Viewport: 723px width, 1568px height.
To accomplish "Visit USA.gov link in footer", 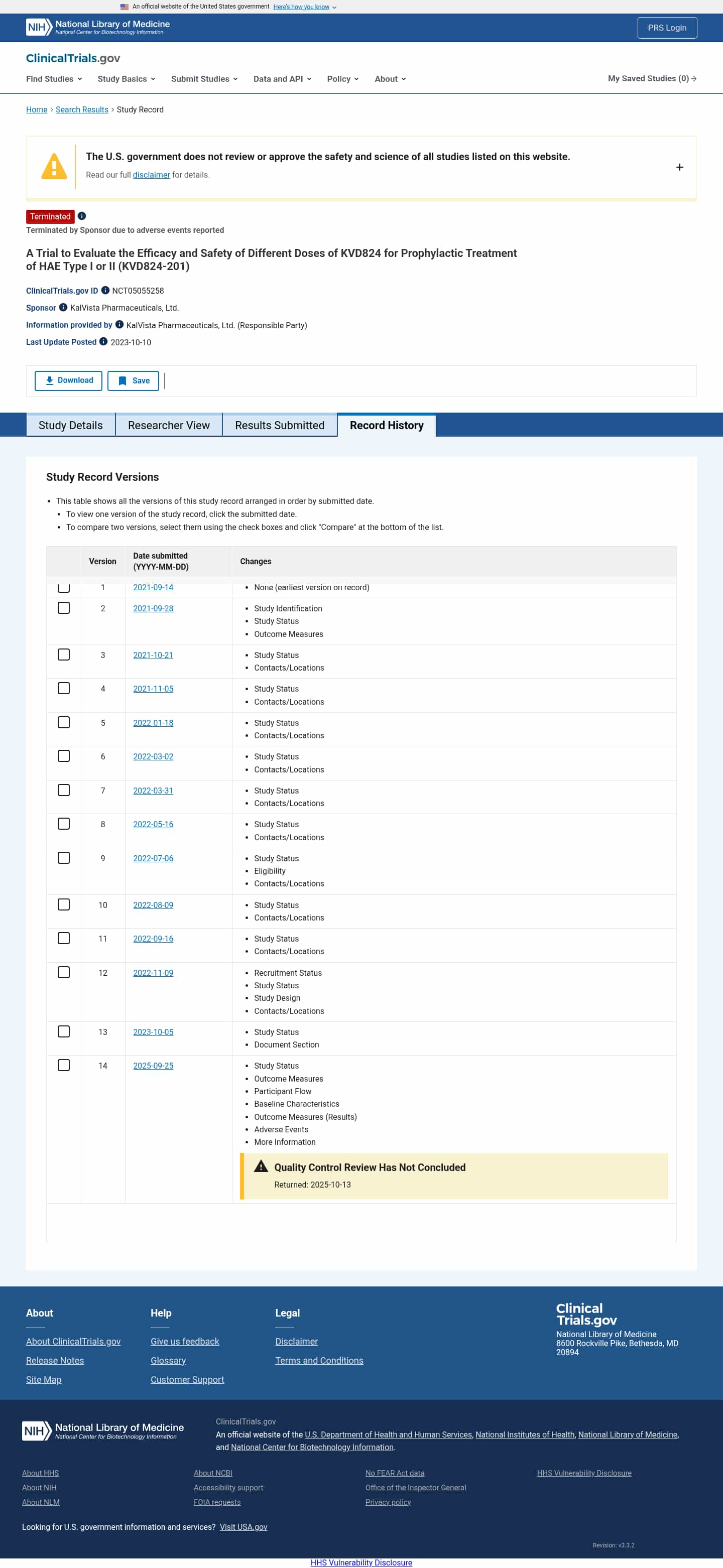I will (244, 1527).
